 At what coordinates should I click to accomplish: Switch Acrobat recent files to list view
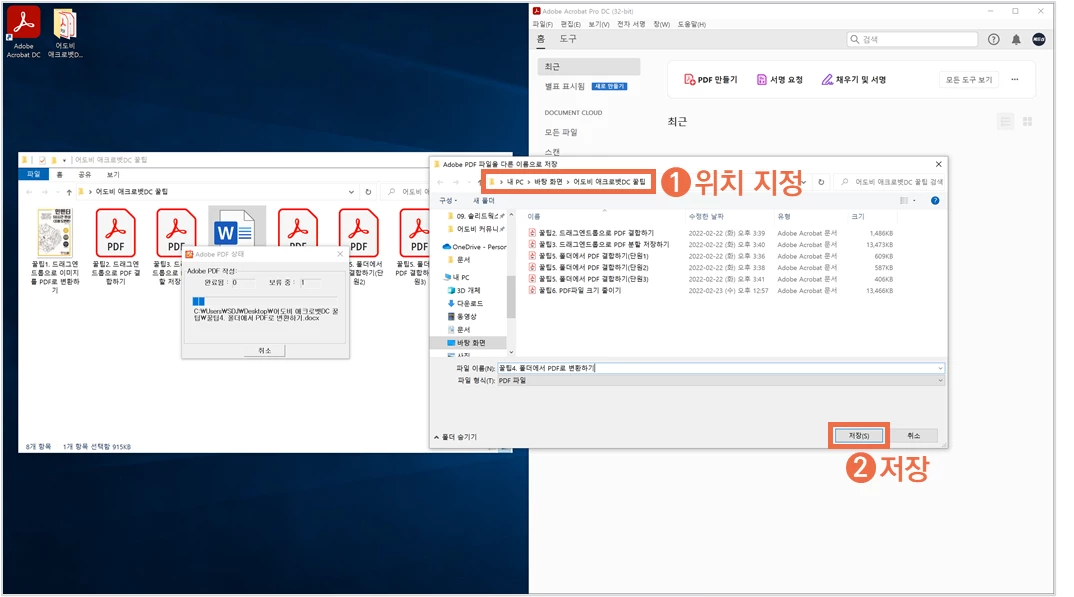(x=1005, y=122)
